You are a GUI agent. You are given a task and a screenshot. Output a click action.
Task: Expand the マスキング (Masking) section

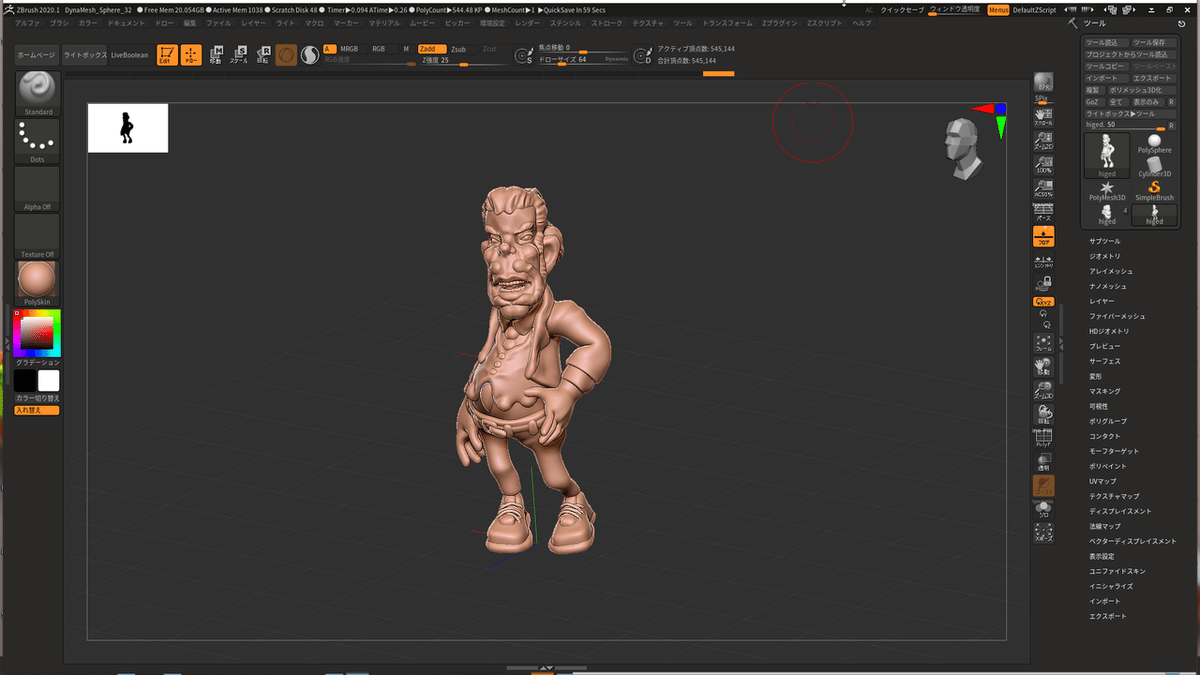click(x=1105, y=391)
